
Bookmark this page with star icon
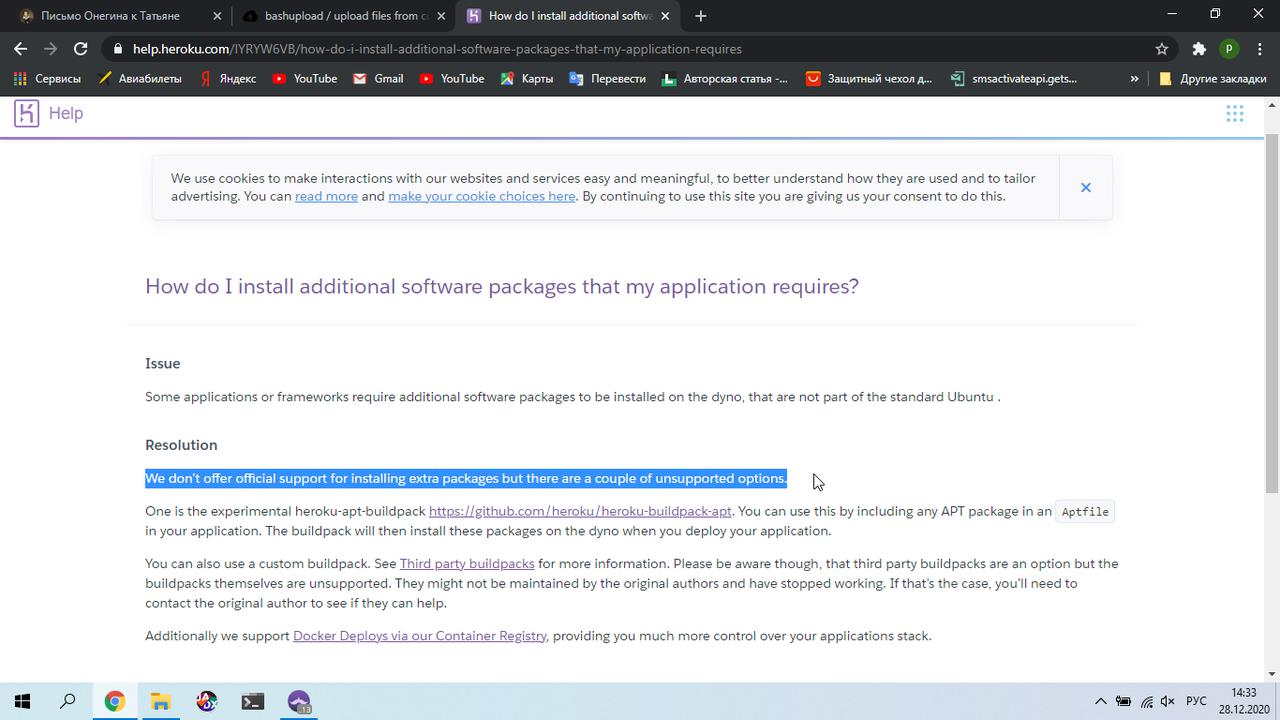(1162, 48)
